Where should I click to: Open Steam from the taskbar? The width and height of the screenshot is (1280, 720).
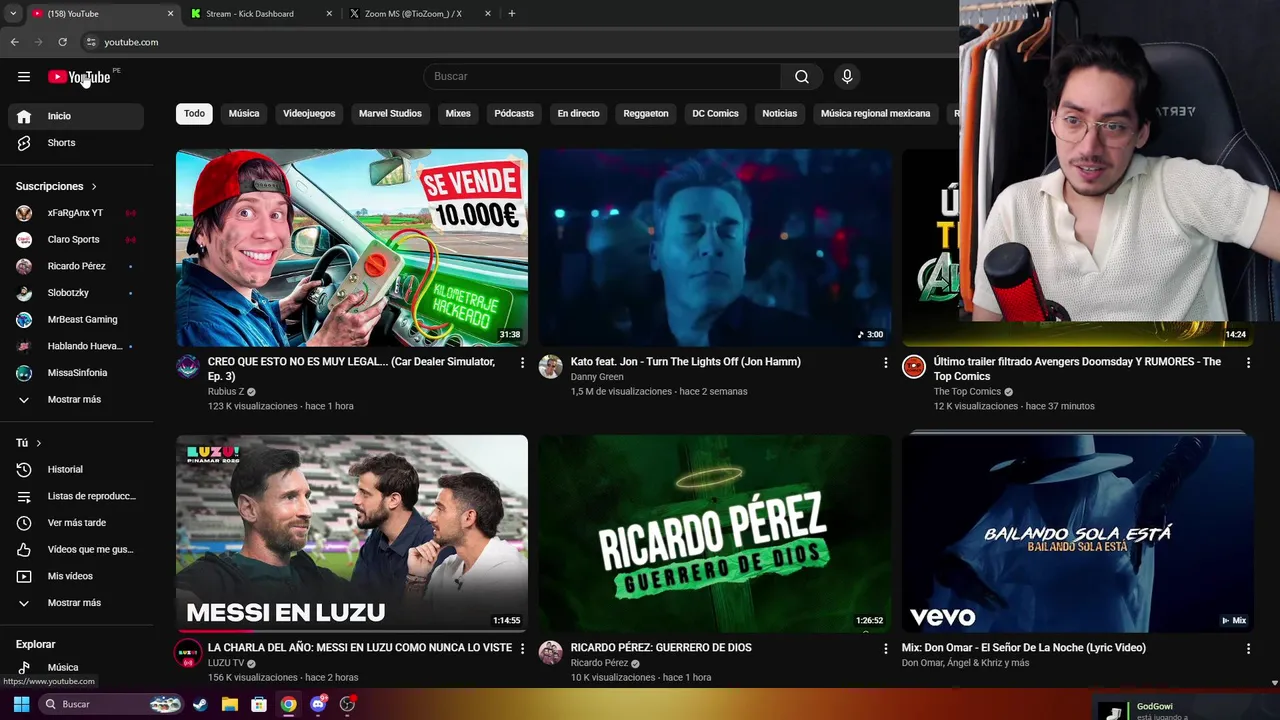(200, 704)
